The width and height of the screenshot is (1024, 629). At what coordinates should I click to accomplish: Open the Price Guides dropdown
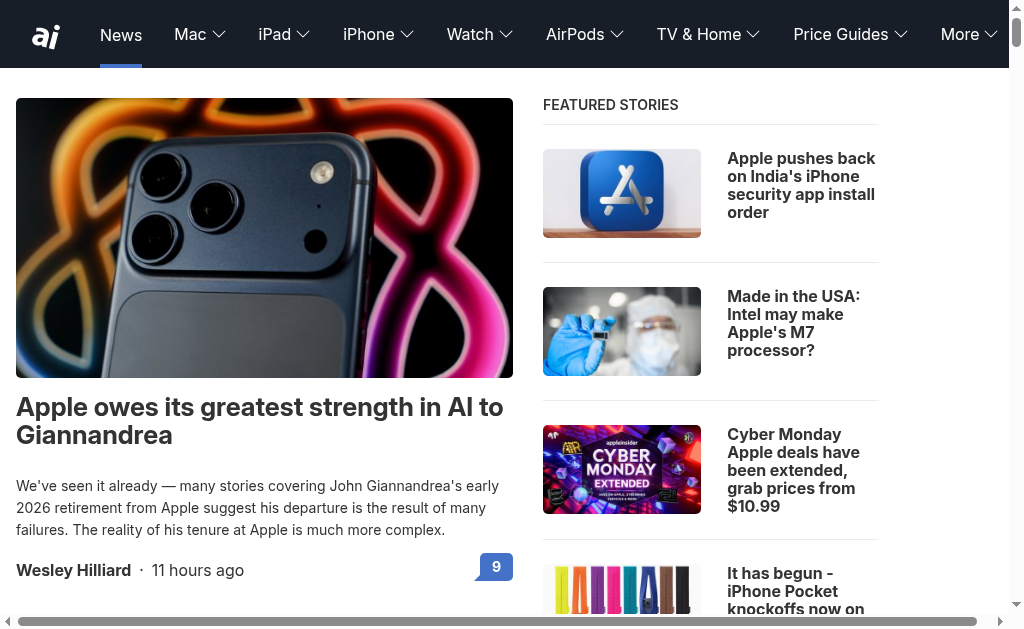click(850, 34)
